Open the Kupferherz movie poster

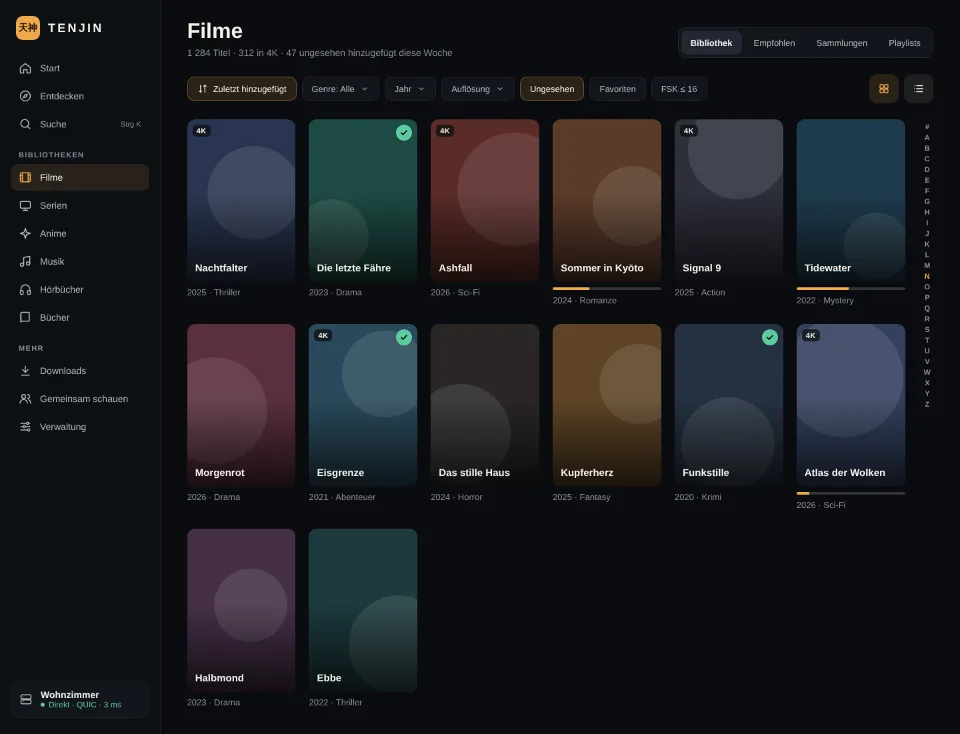coord(607,405)
